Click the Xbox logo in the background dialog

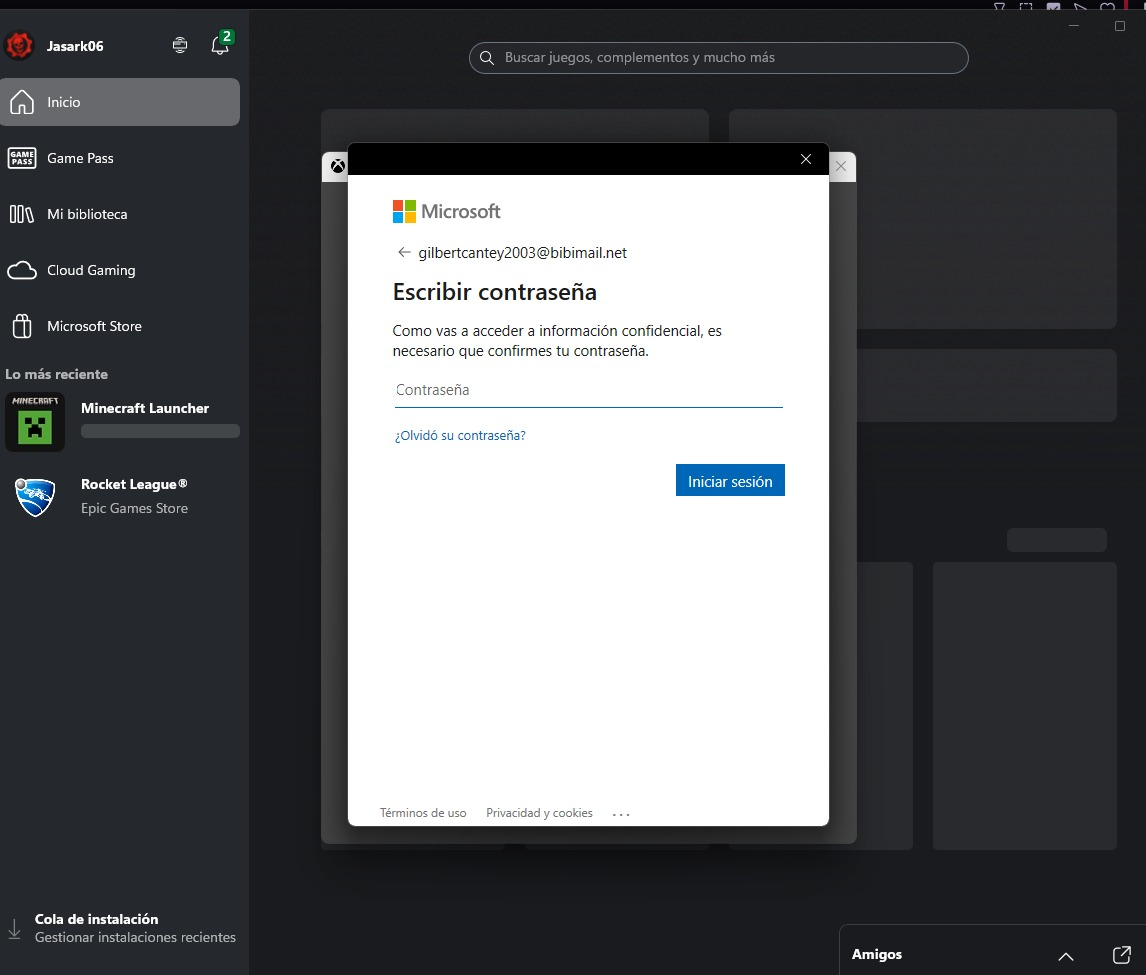tap(338, 166)
